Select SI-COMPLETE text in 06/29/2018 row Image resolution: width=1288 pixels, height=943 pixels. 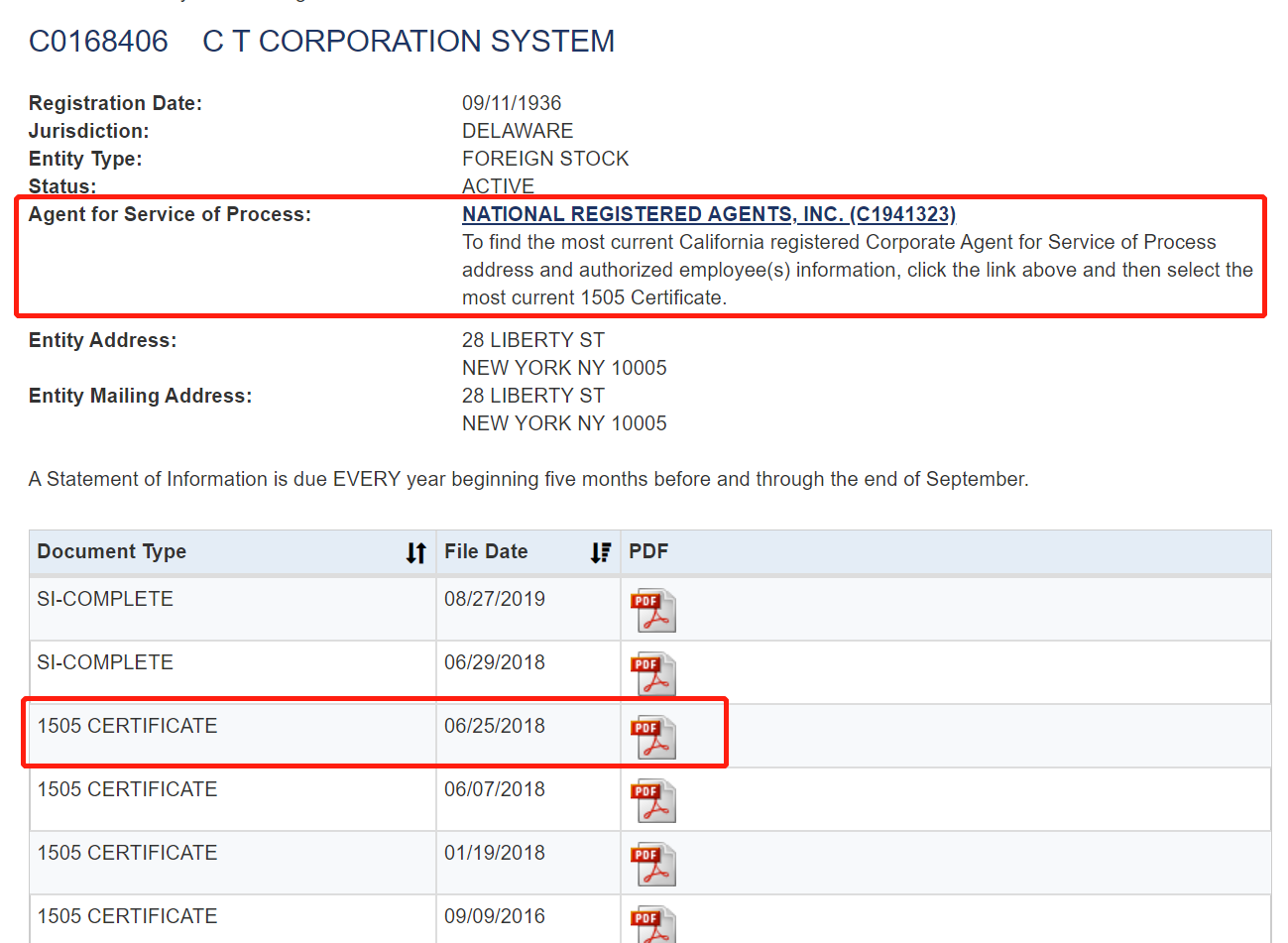point(105,662)
